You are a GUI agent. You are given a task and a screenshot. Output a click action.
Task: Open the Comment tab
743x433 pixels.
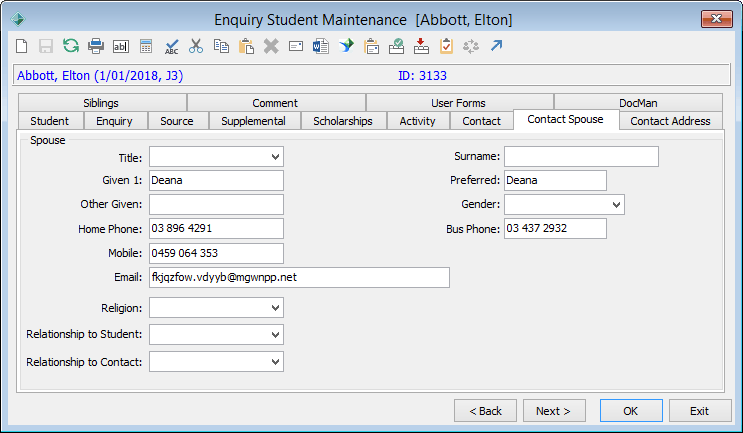pyautogui.click(x=276, y=103)
